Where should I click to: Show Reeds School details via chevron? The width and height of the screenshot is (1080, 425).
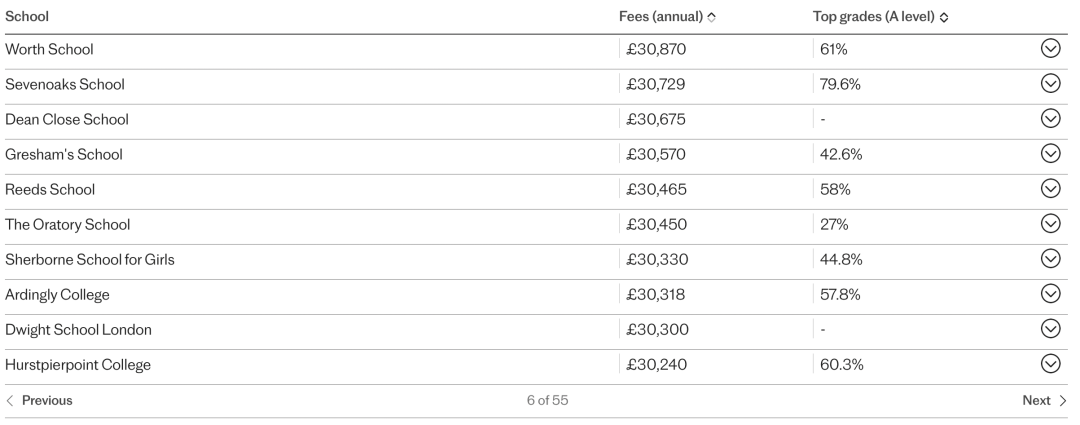point(1050,188)
